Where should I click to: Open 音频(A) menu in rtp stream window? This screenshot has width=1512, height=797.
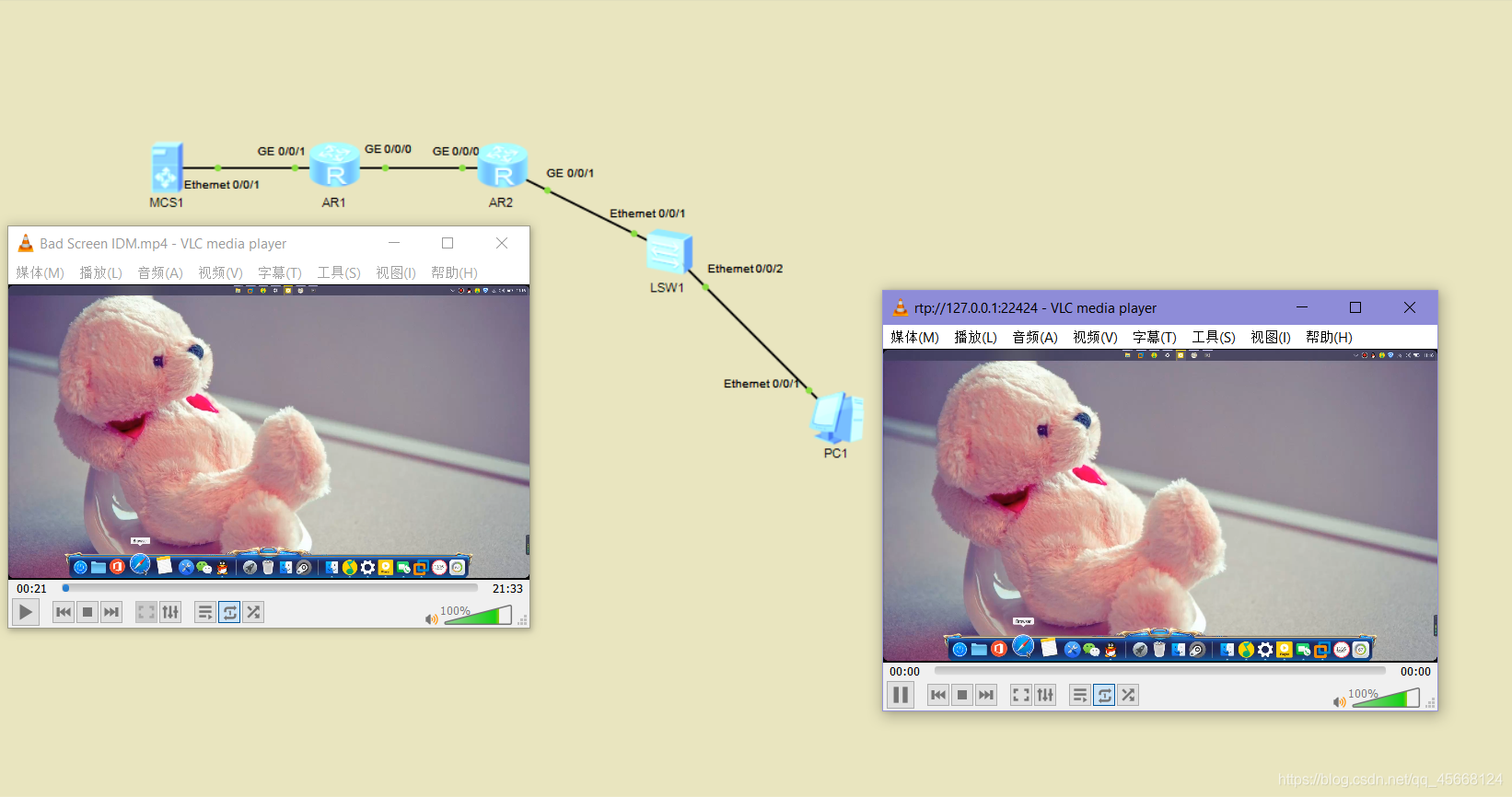click(1035, 337)
